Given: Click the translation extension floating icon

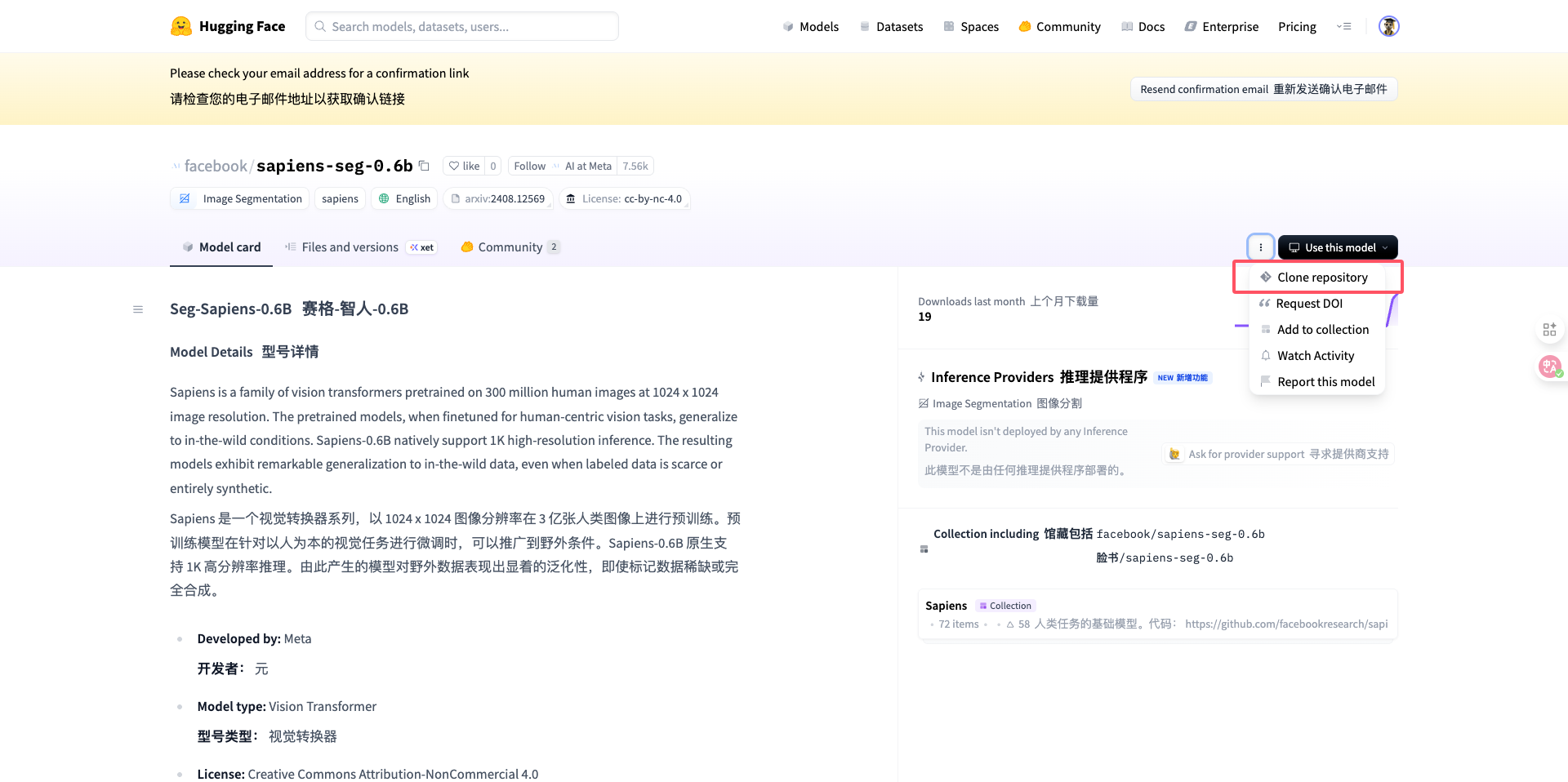Looking at the screenshot, I should [1549, 367].
